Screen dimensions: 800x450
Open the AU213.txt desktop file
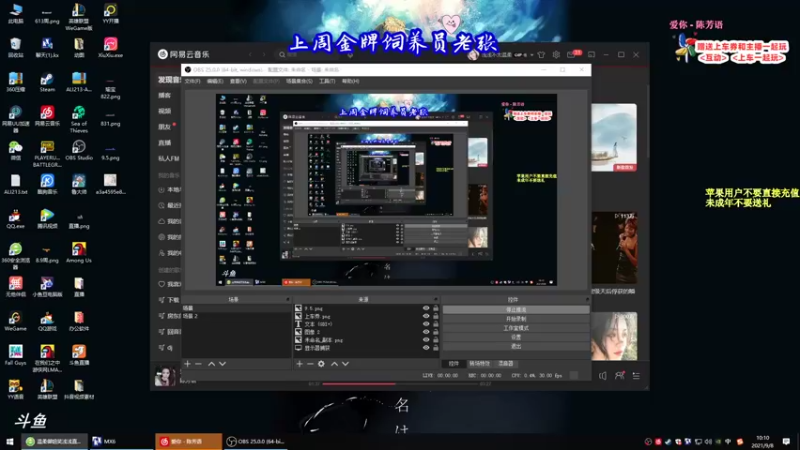click(x=15, y=184)
